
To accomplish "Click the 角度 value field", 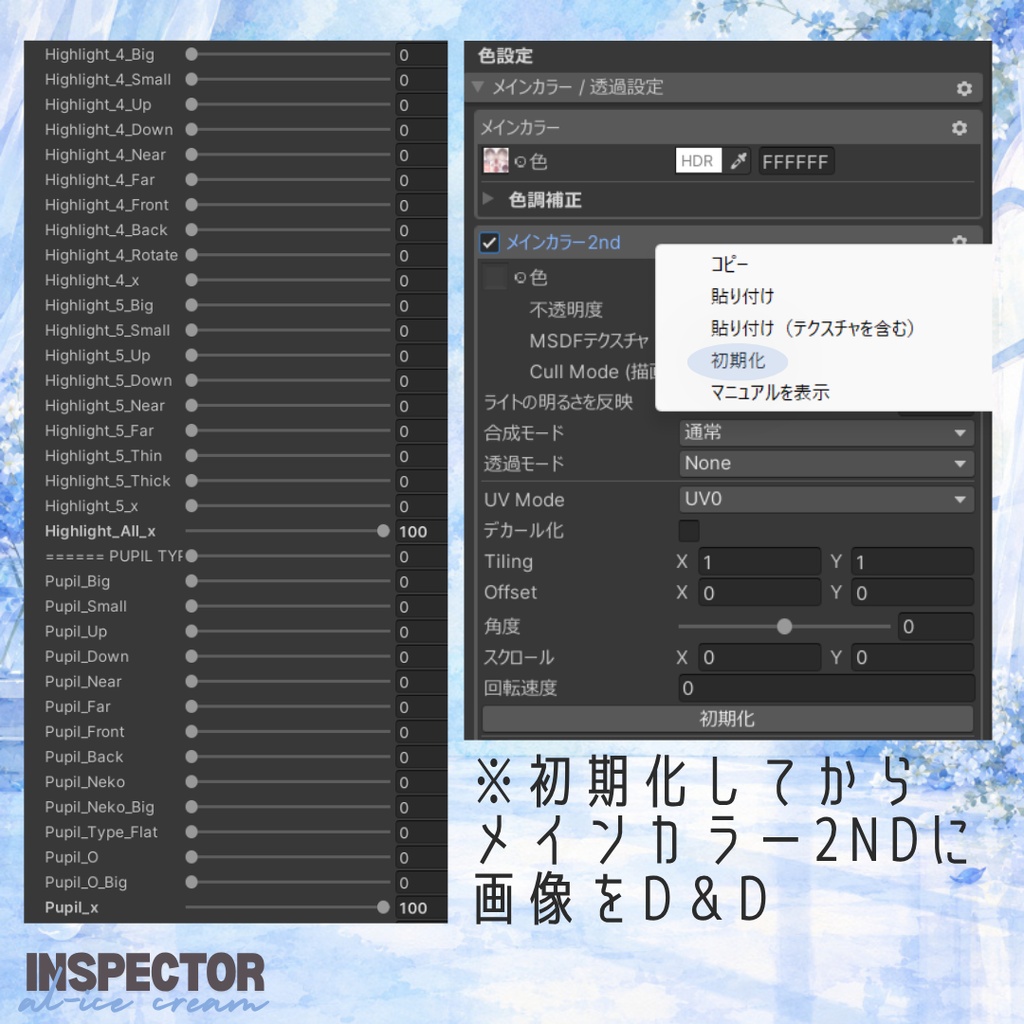I will pyautogui.click(x=936, y=627).
